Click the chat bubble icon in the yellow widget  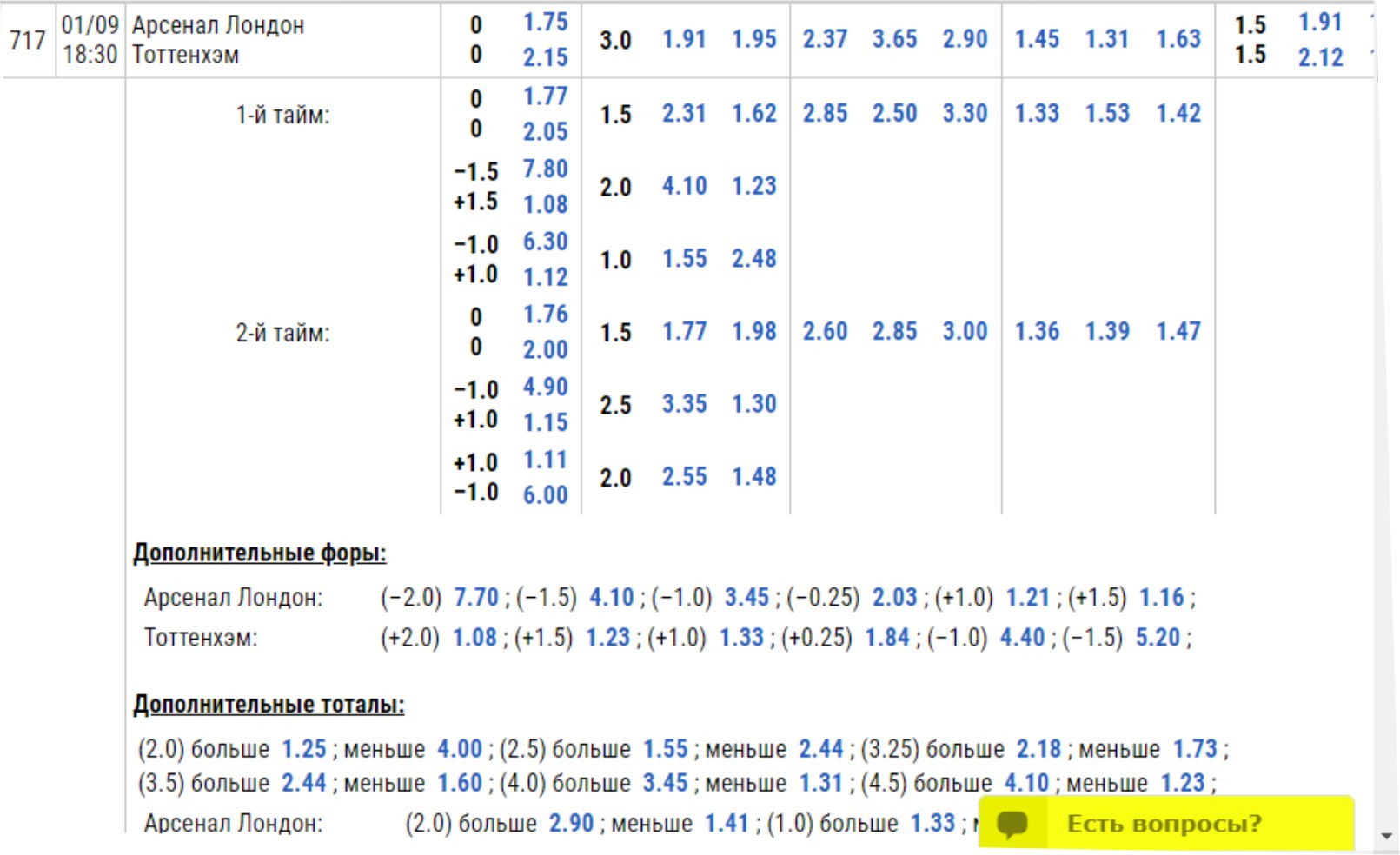[1013, 824]
